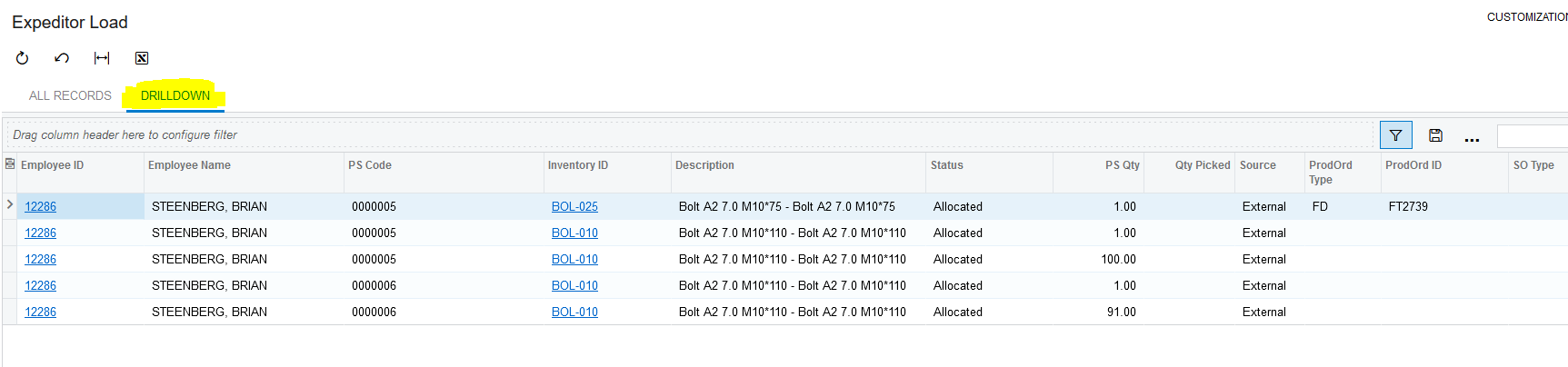Click the column configurator icon in grid header
This screenshot has width=1568, height=367.
coord(10,164)
